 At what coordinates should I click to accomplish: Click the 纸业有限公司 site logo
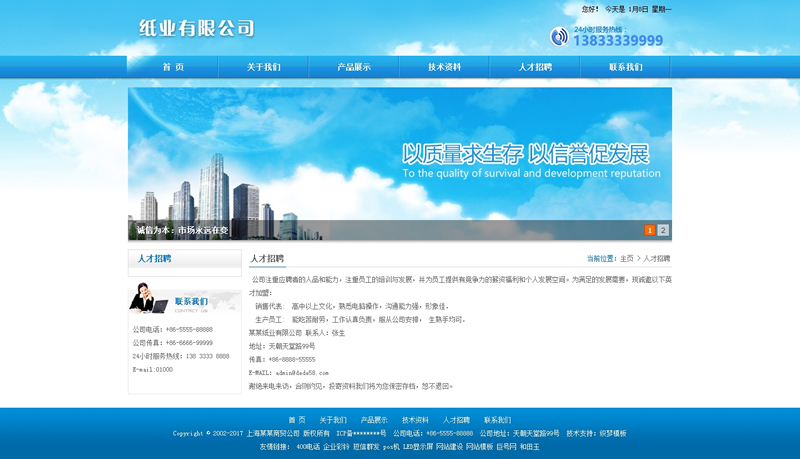[196, 28]
